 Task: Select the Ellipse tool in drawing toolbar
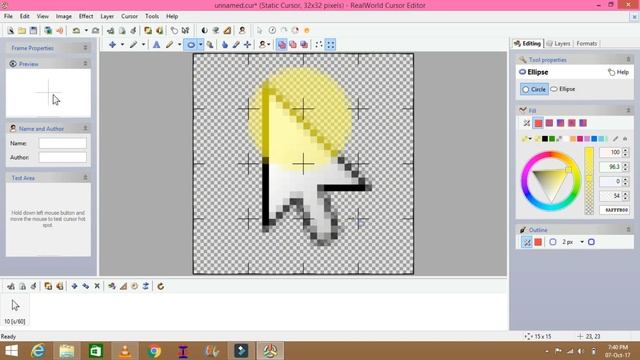(x=191, y=45)
